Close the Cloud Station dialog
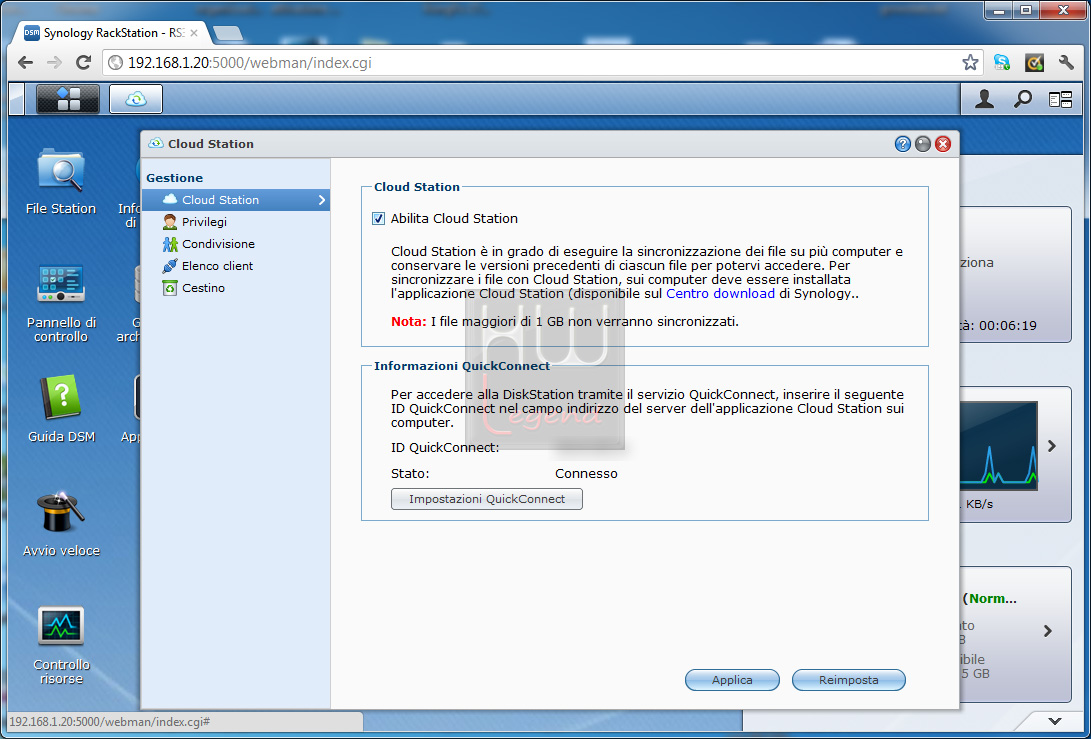This screenshot has height=739, width=1091. click(x=943, y=144)
